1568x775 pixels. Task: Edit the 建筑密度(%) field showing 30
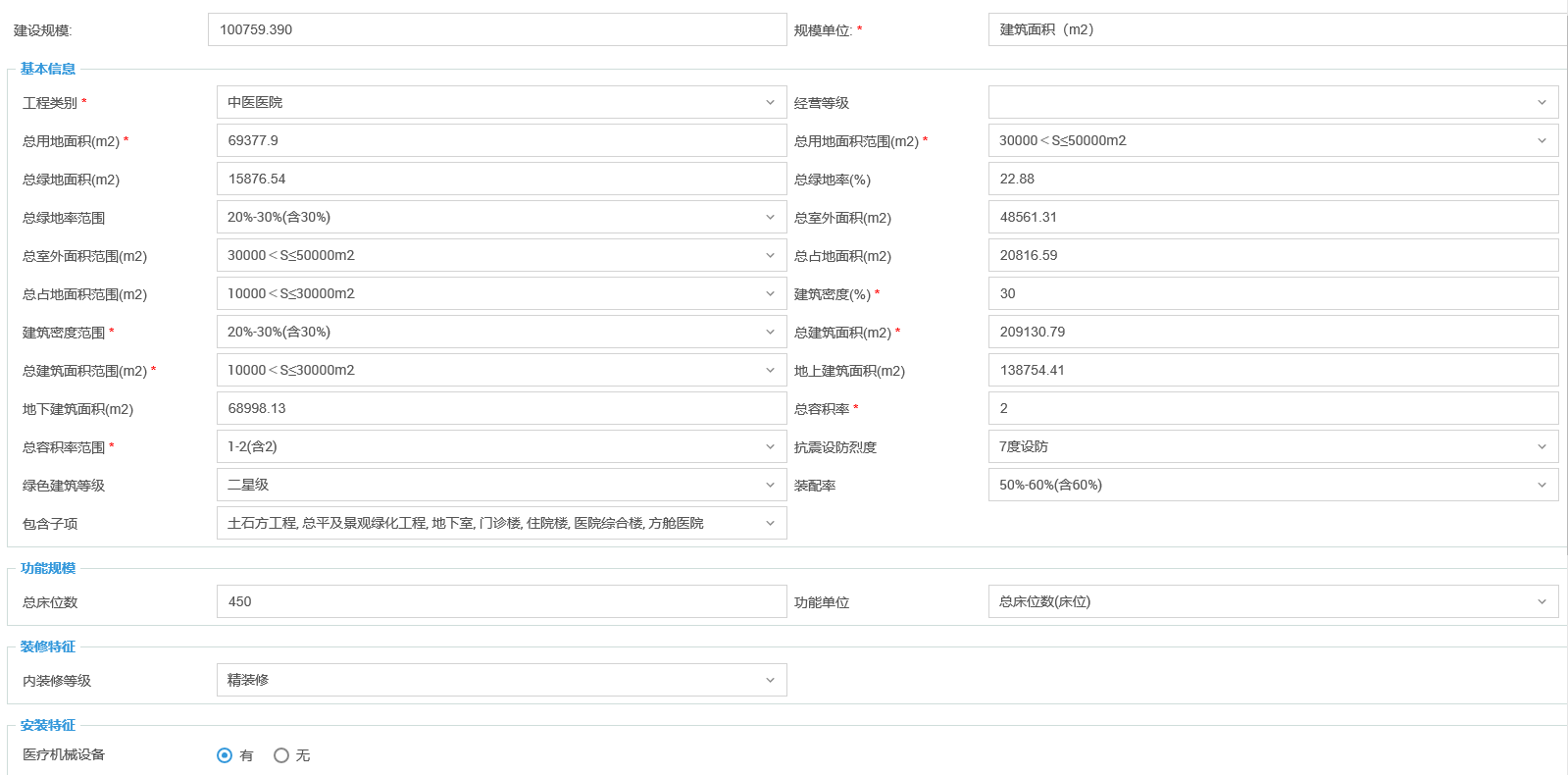pyautogui.click(x=1273, y=293)
